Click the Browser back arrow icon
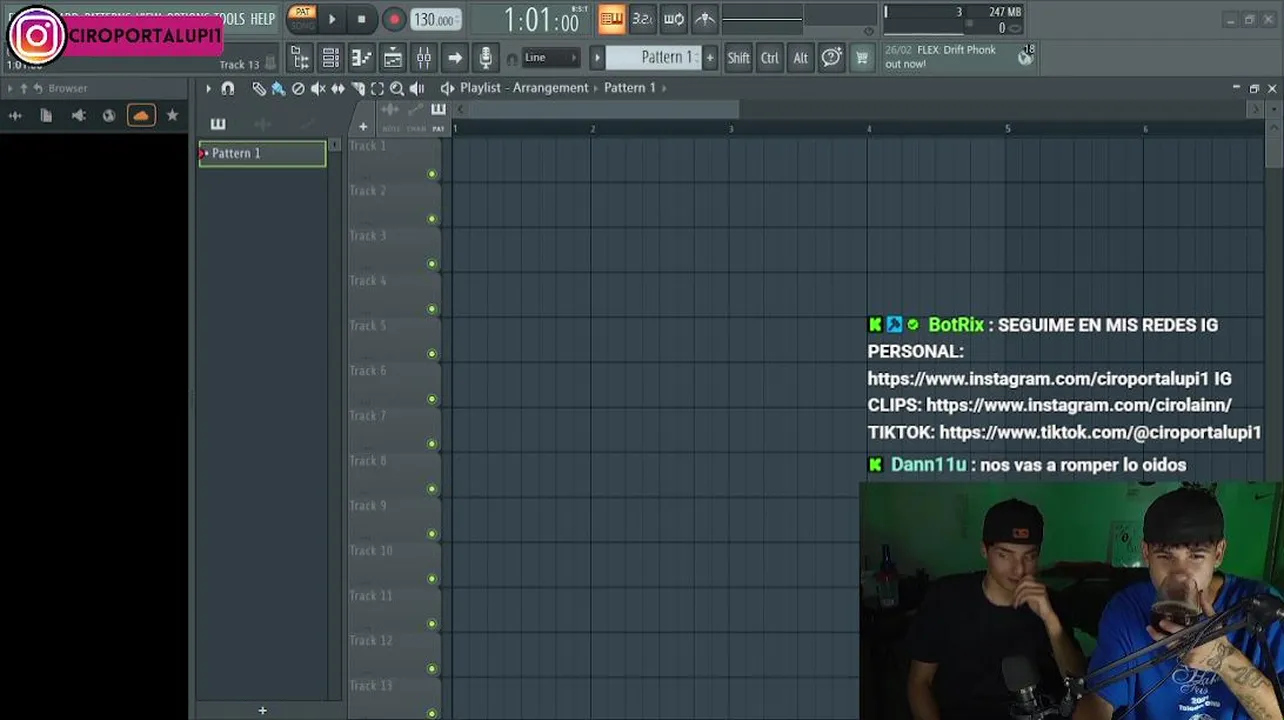 tap(37, 88)
